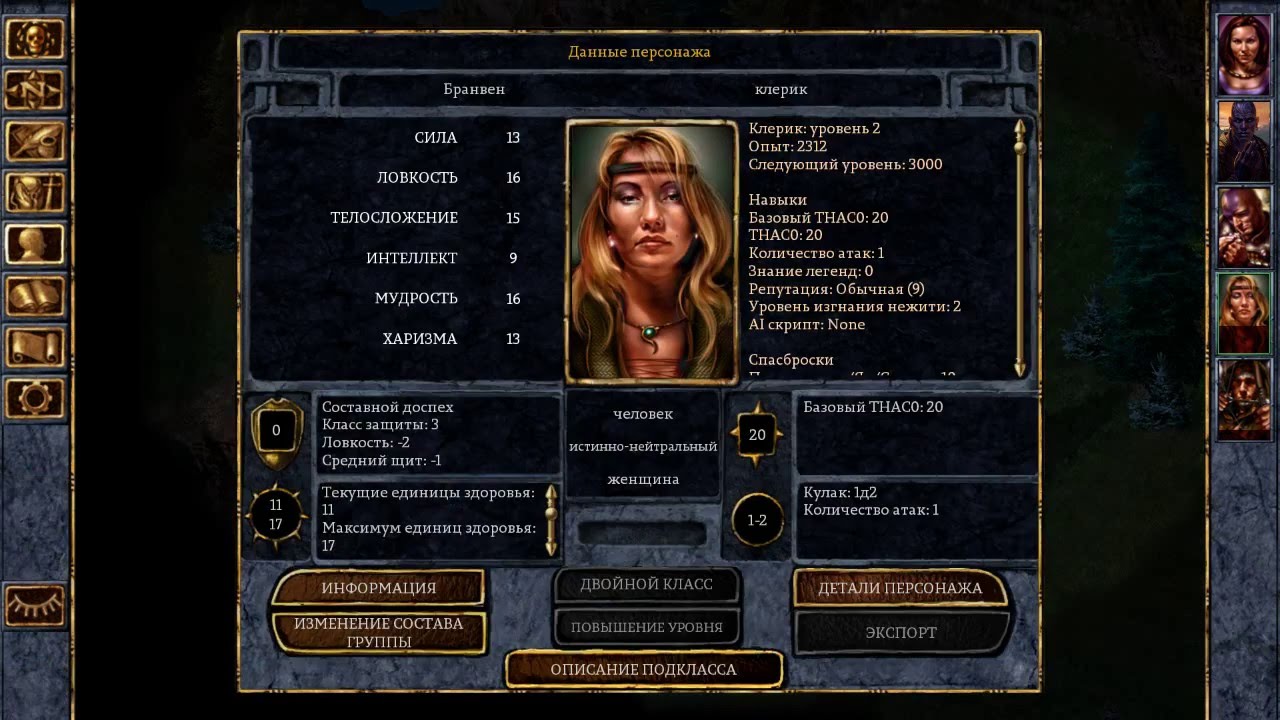The height and width of the screenshot is (720, 1280).
Task: Open game options gear icon
Action: (35, 398)
